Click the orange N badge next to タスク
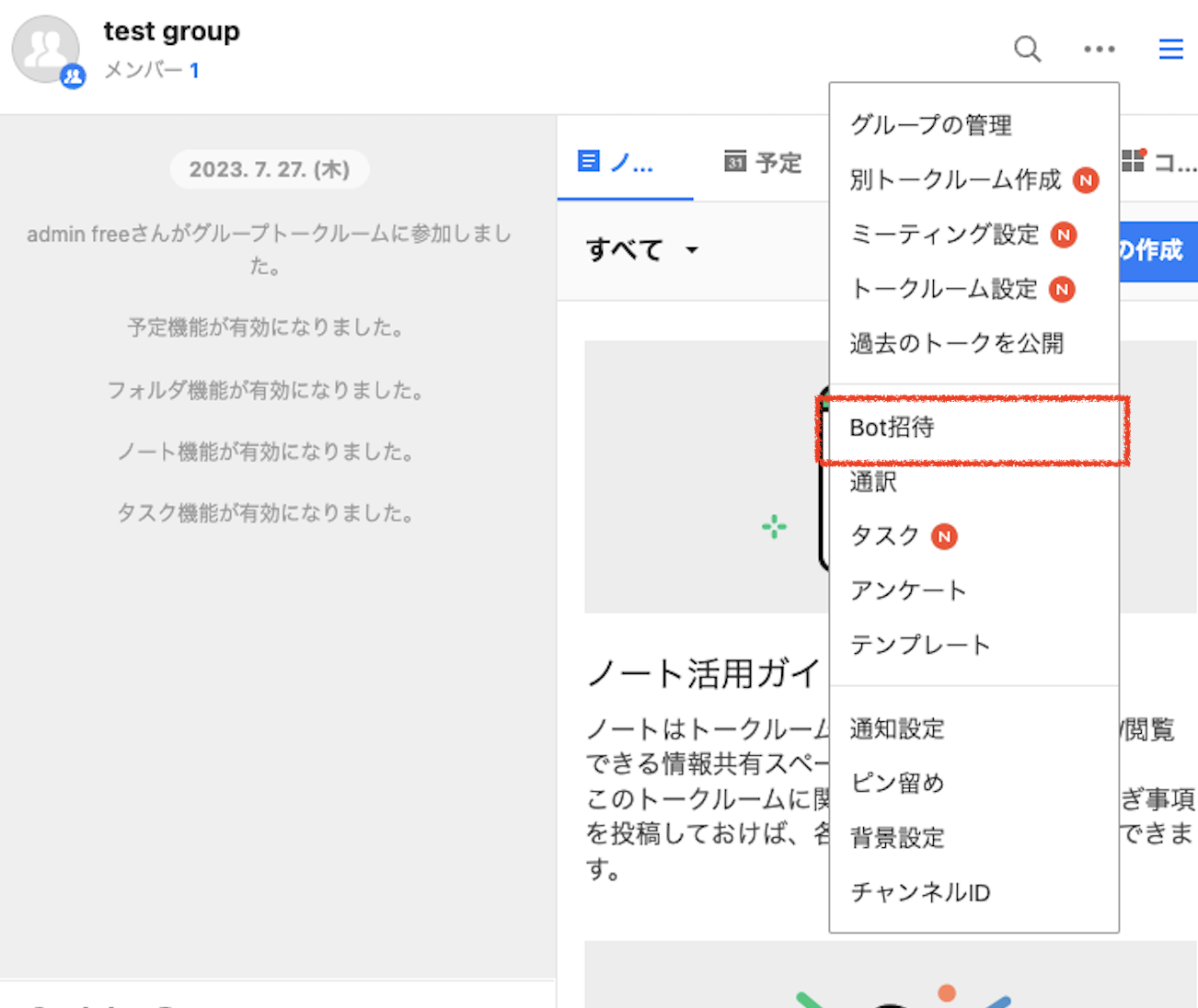The height and width of the screenshot is (1008, 1198). (942, 536)
